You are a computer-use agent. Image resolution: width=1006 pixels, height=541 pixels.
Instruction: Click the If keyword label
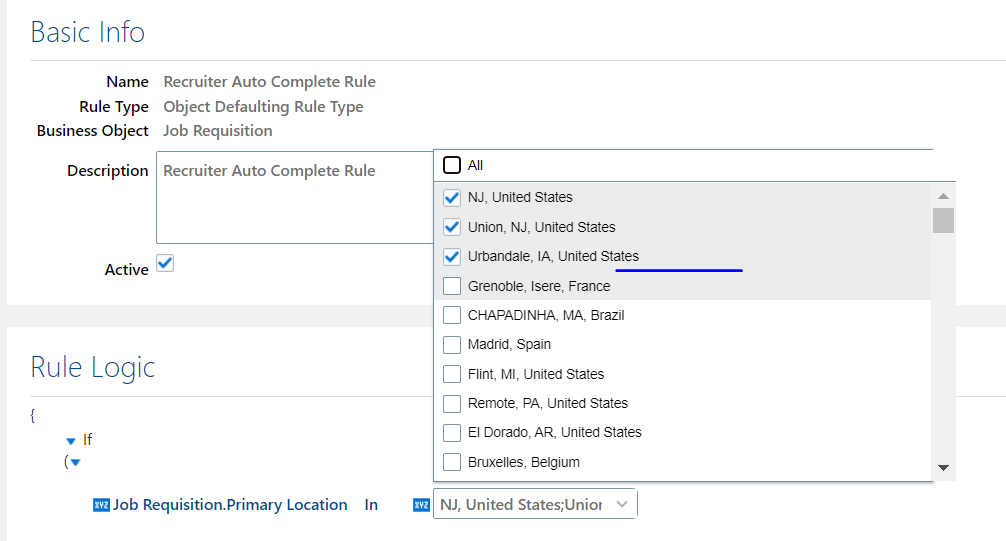tap(87, 440)
